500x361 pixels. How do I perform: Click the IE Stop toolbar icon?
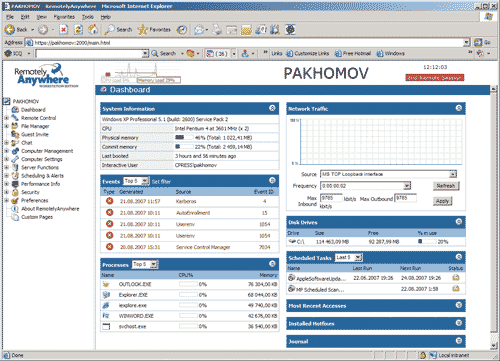pyautogui.click(x=64, y=30)
